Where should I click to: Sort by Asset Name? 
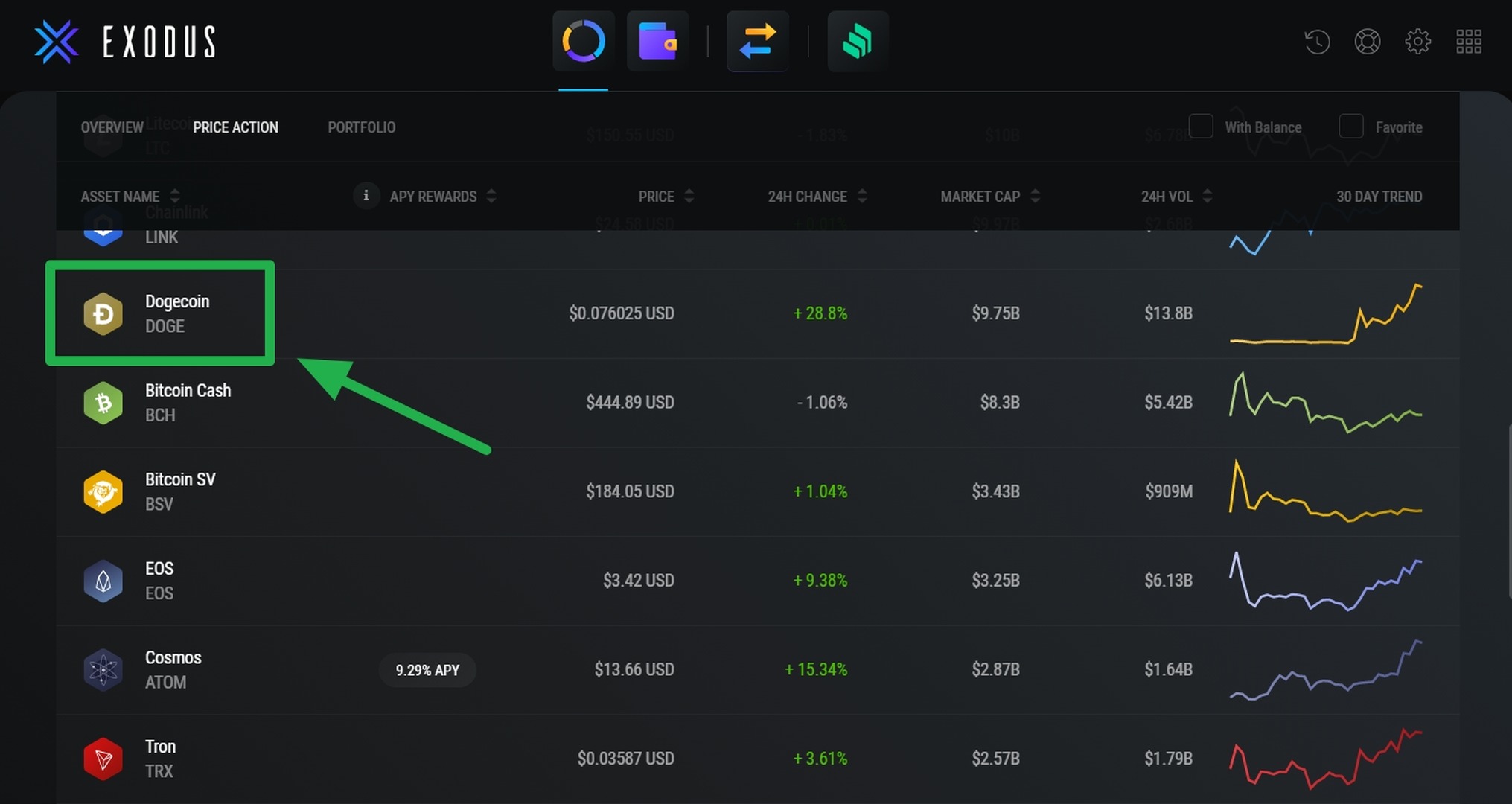tap(130, 197)
